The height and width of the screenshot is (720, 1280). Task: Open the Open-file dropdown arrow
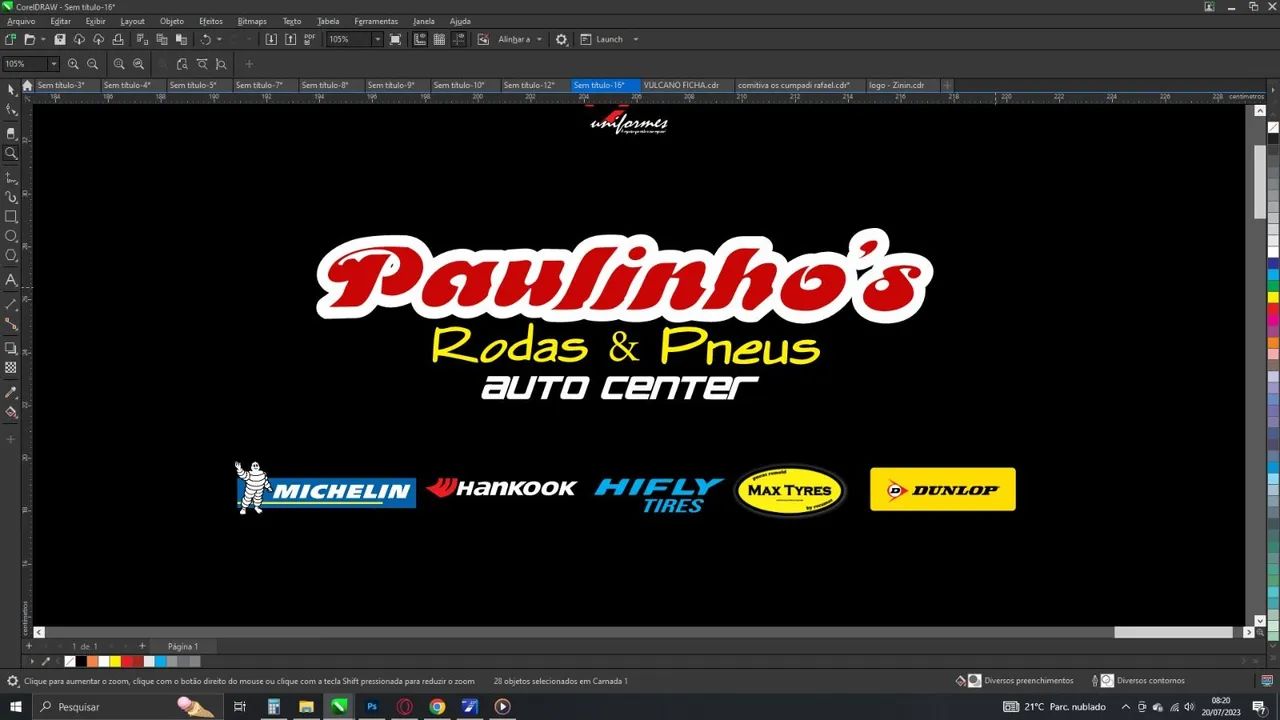[42, 39]
